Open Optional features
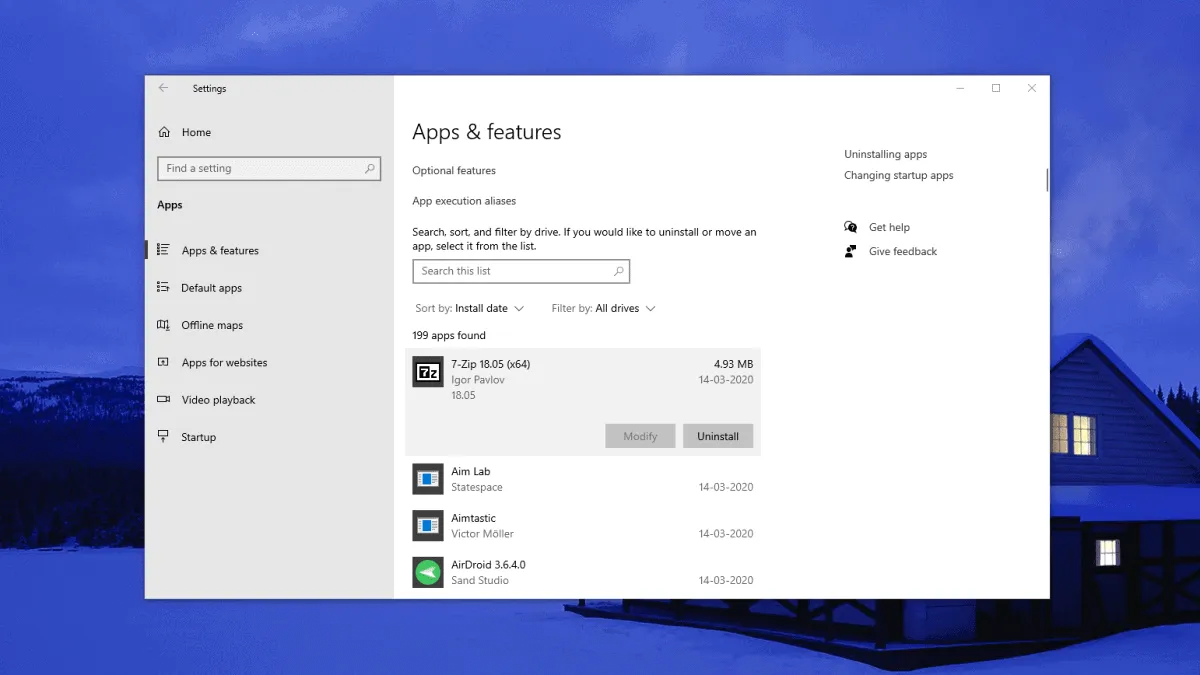 point(453,170)
